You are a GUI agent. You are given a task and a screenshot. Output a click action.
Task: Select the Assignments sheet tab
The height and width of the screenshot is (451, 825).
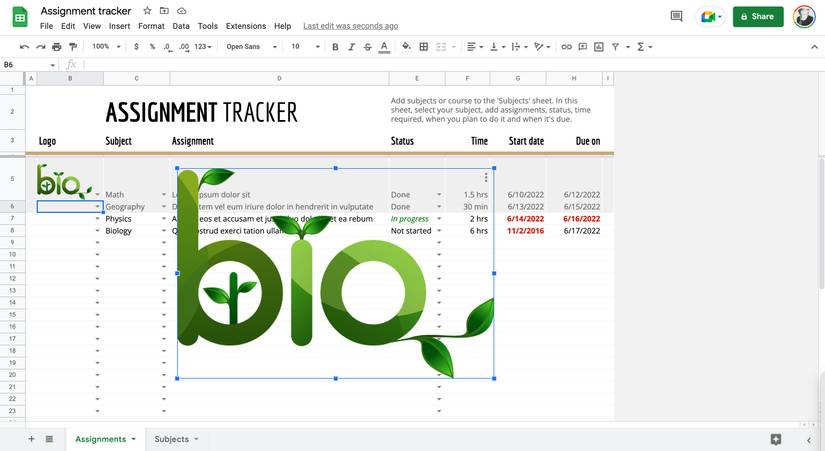click(x=105, y=439)
